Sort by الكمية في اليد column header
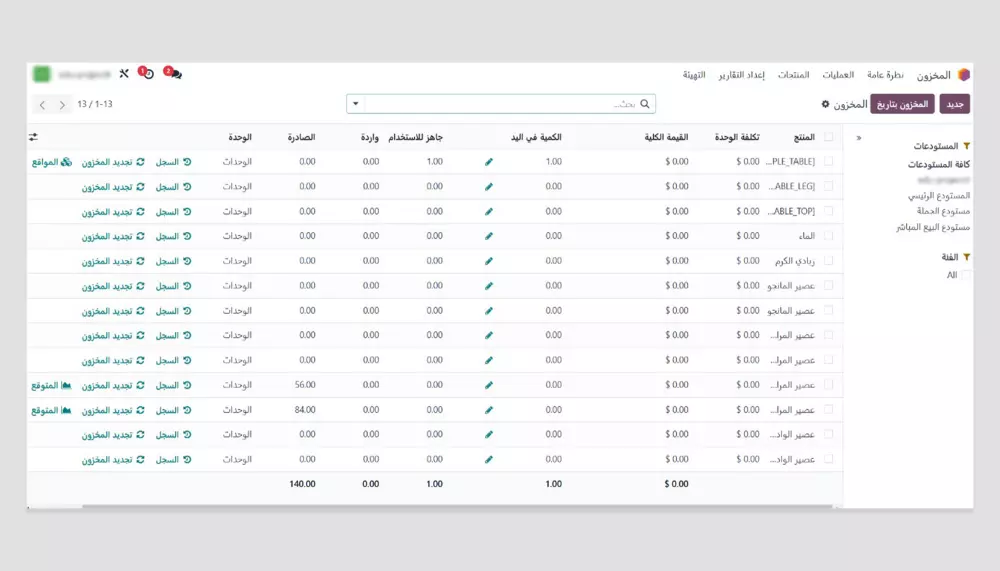1000x571 pixels. tap(536, 137)
